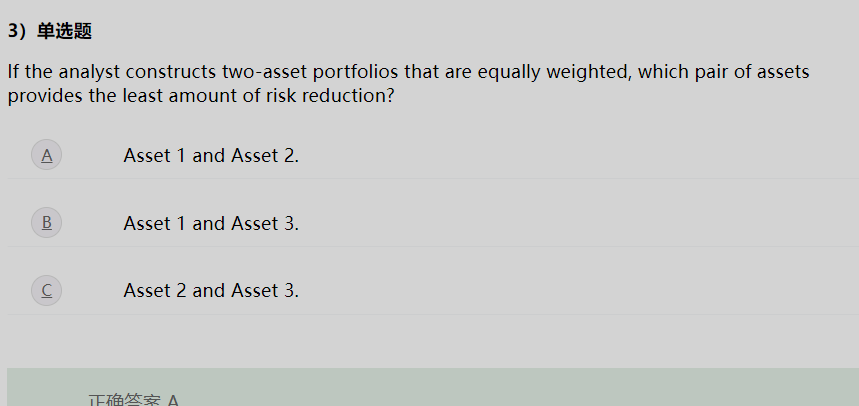This screenshot has width=859, height=406.
Task: Click the word 'which' in the question
Action: pos(663,72)
